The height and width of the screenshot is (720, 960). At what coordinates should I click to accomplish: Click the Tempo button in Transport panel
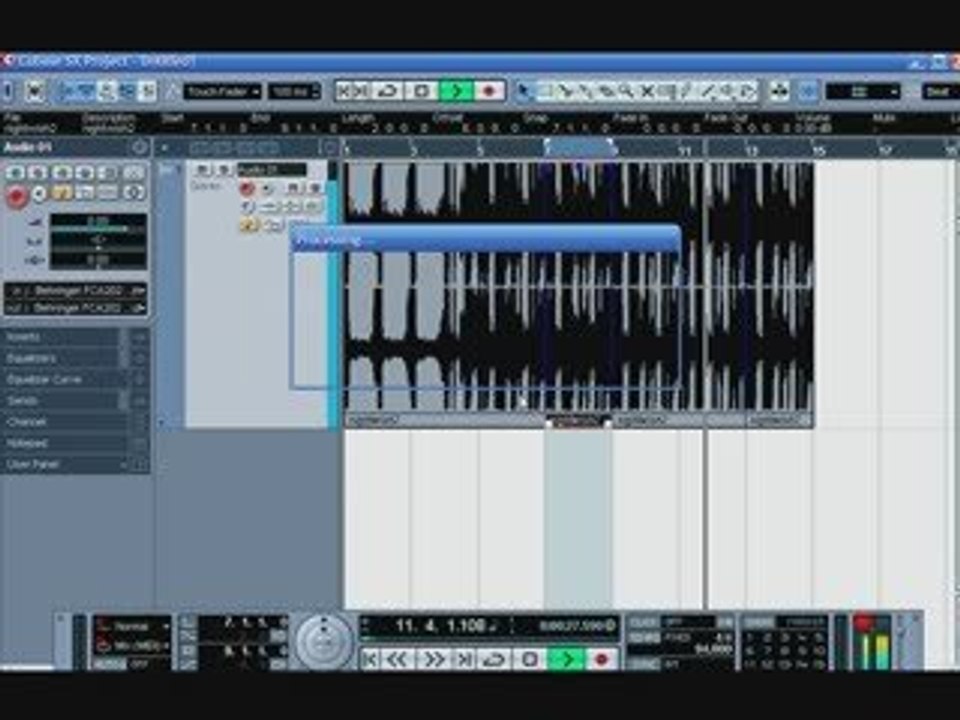tap(643, 637)
